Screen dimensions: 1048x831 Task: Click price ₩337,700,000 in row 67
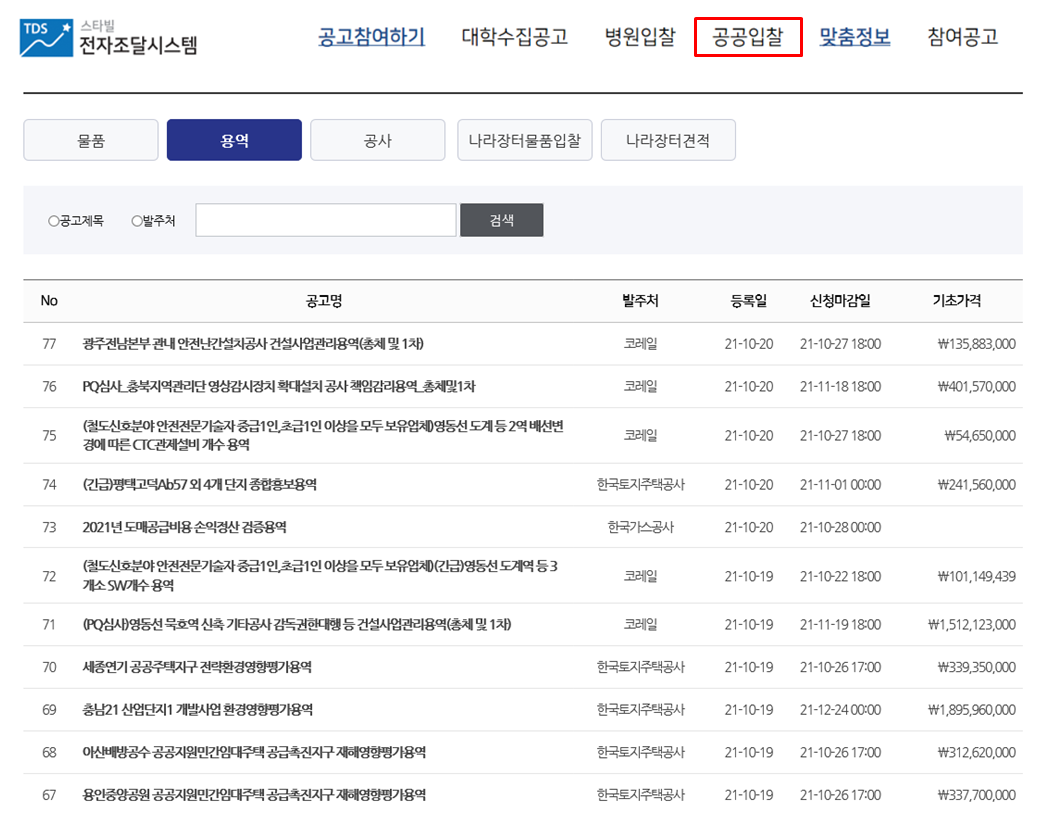point(976,795)
